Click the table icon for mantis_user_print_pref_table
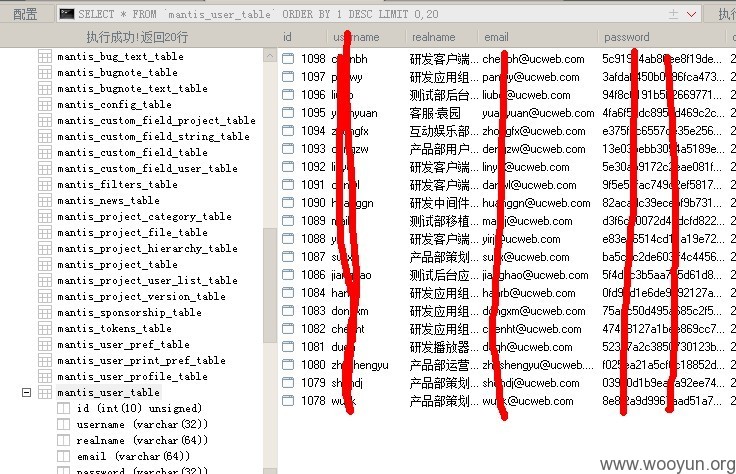The image size is (736, 474). point(45,360)
